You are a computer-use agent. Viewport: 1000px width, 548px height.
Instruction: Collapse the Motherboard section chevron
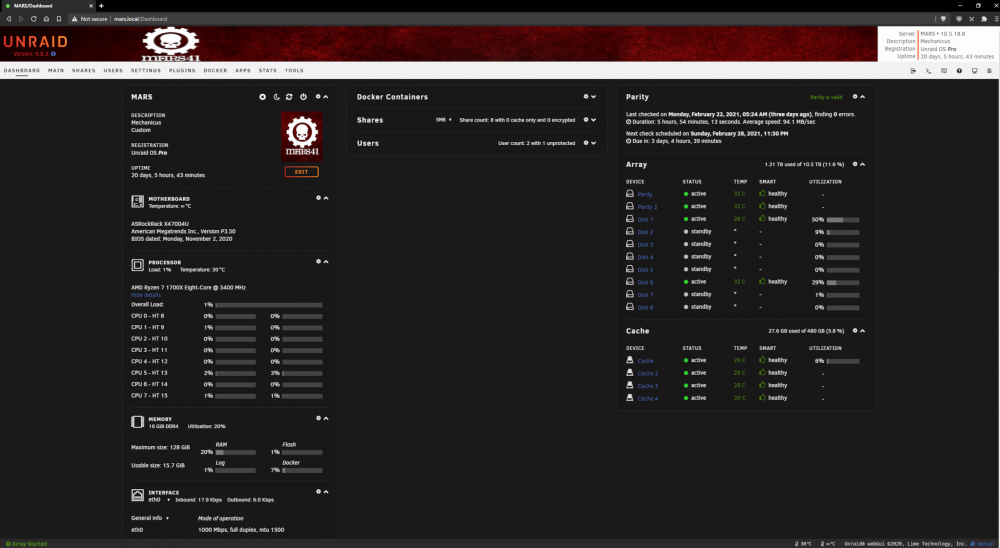tap(326, 198)
